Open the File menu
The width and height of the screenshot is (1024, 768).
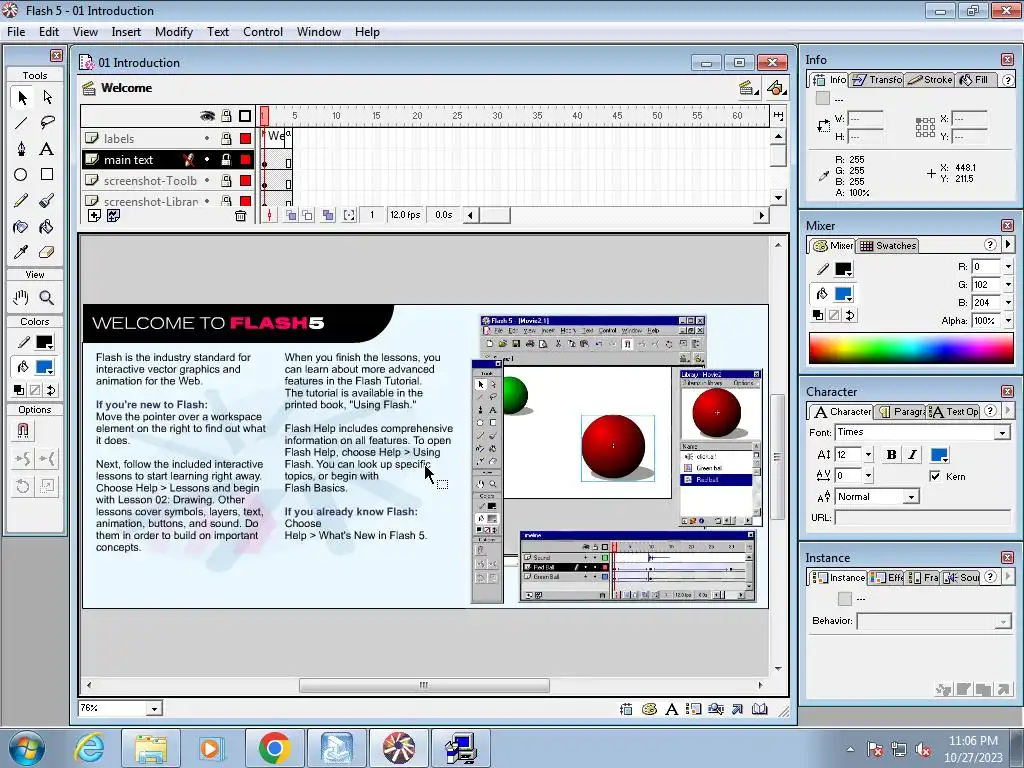tap(16, 32)
